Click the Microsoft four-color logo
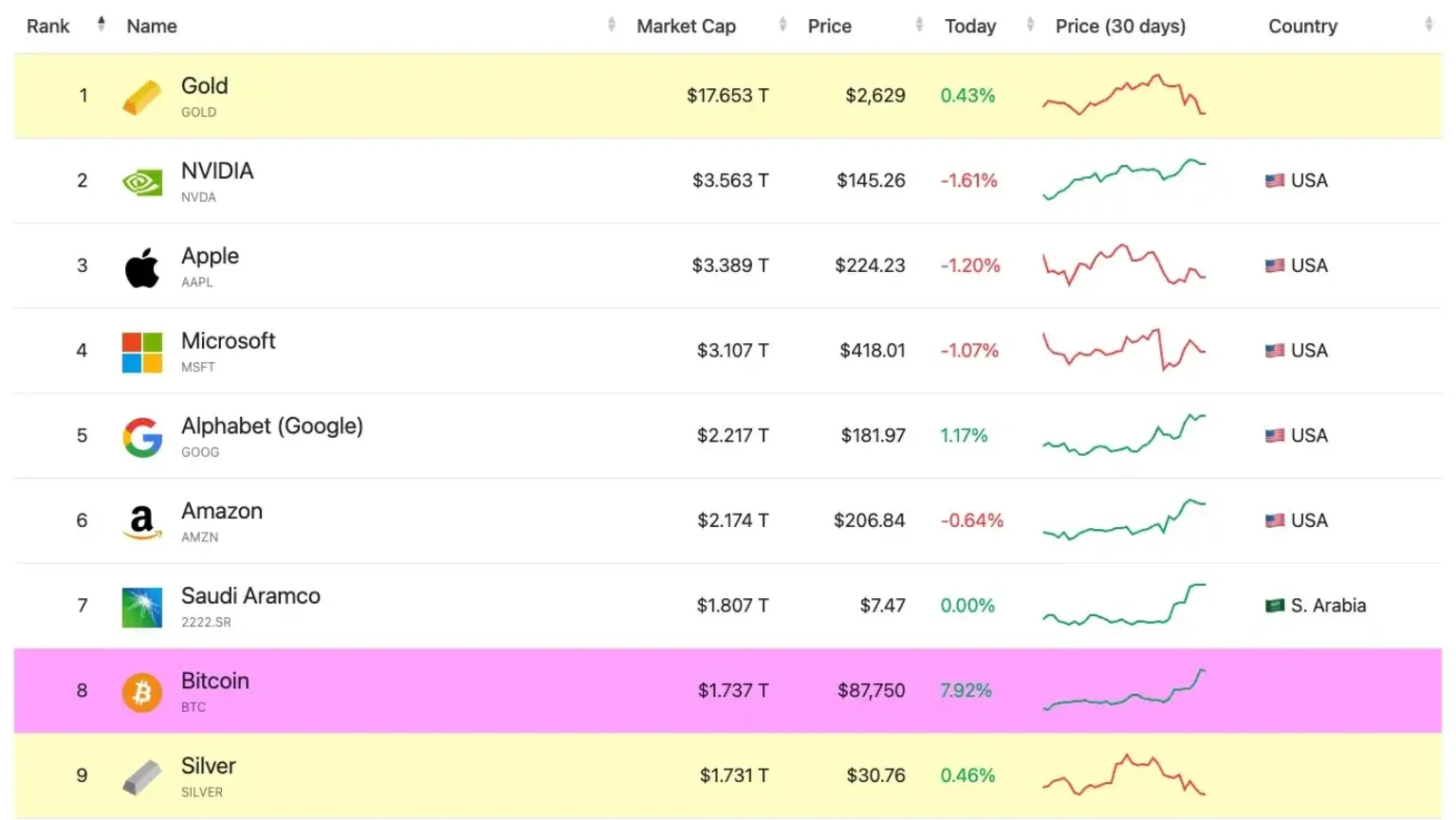The height and width of the screenshot is (820, 1456). click(x=141, y=352)
